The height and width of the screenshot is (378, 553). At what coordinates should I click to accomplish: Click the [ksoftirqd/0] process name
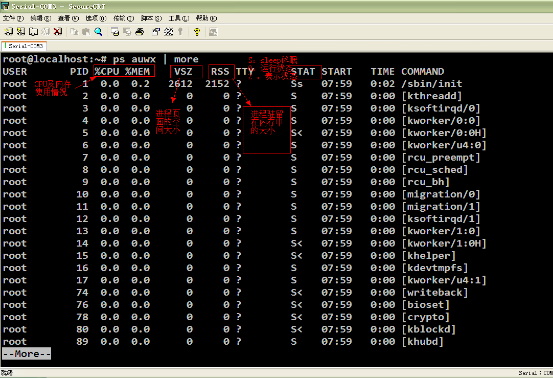441,108
